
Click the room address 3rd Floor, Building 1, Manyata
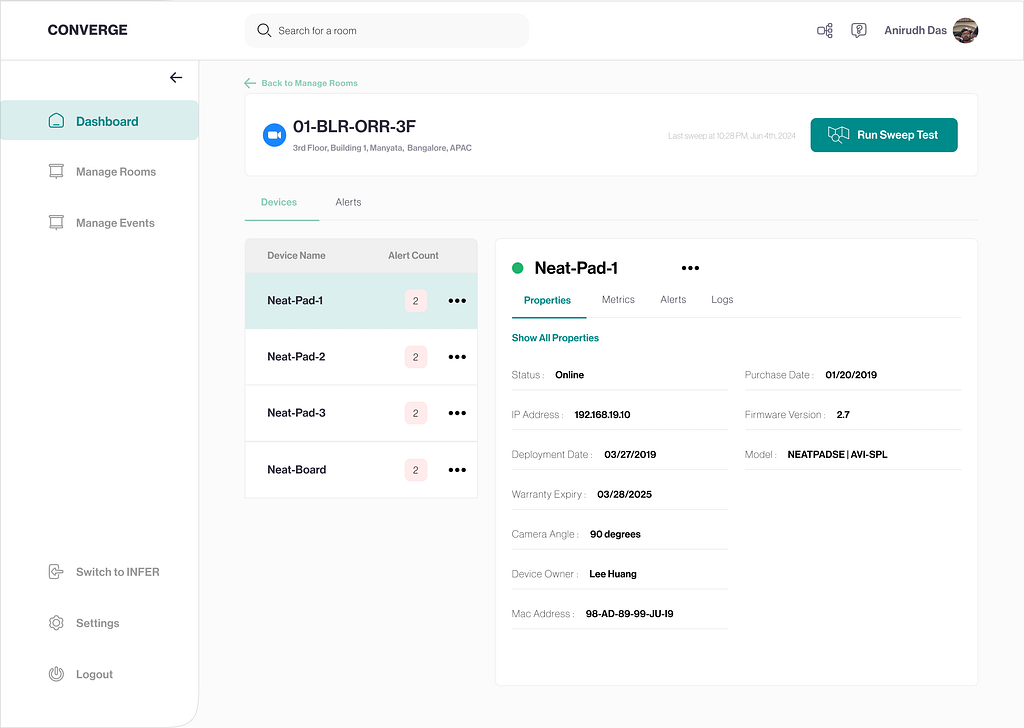click(x=382, y=148)
